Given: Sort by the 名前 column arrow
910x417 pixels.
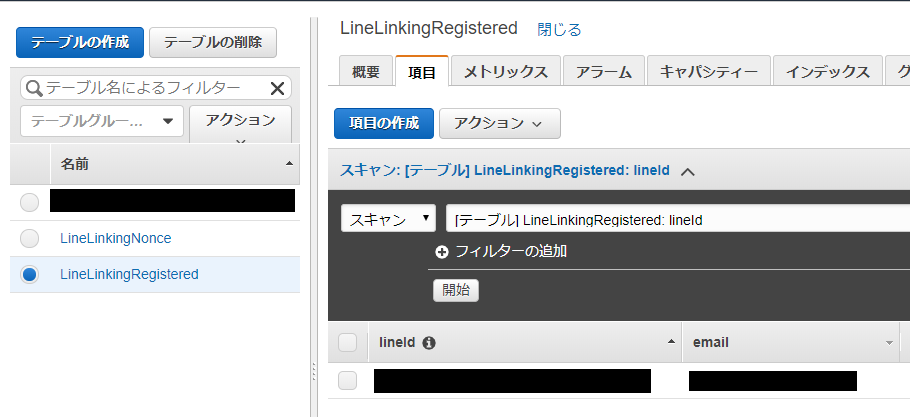Looking at the screenshot, I should [289, 164].
